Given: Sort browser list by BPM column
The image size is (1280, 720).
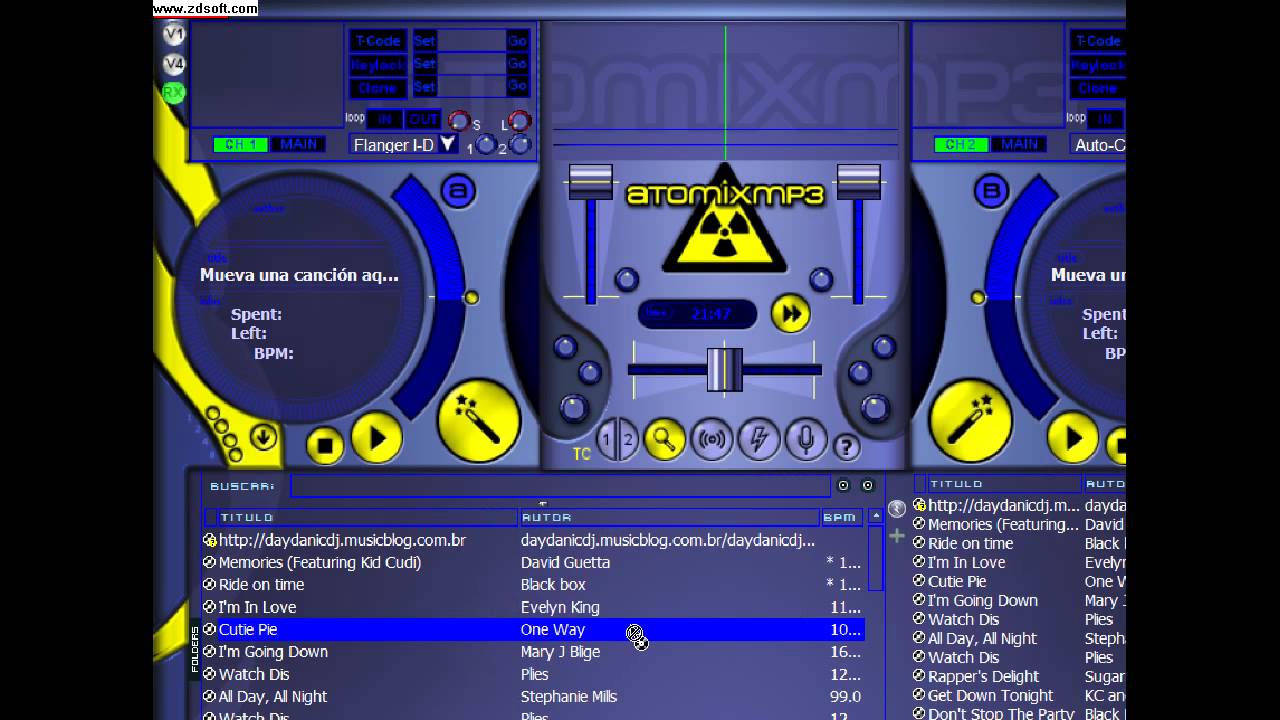Looking at the screenshot, I should (x=841, y=517).
